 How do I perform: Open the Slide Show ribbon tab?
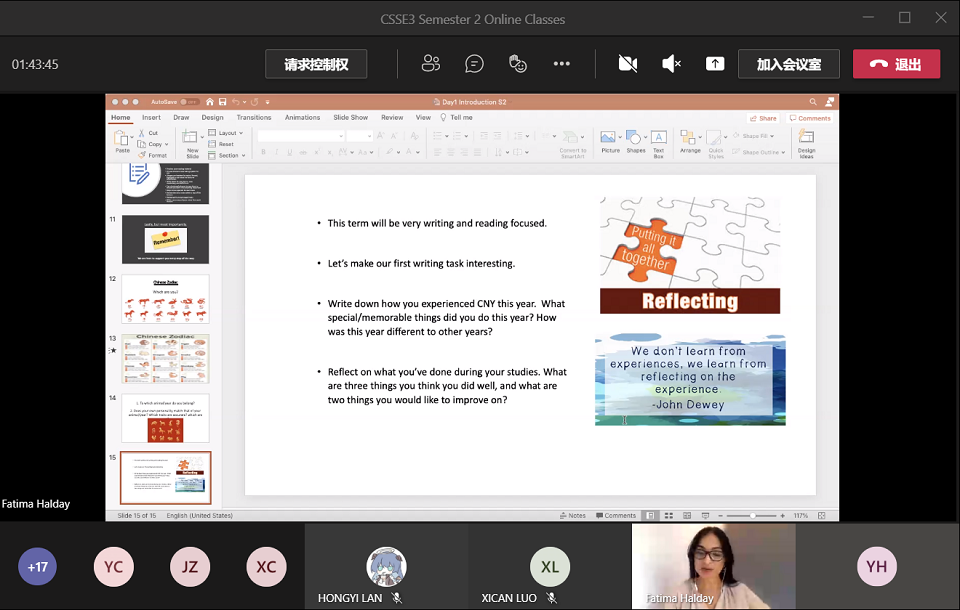[x=350, y=118]
